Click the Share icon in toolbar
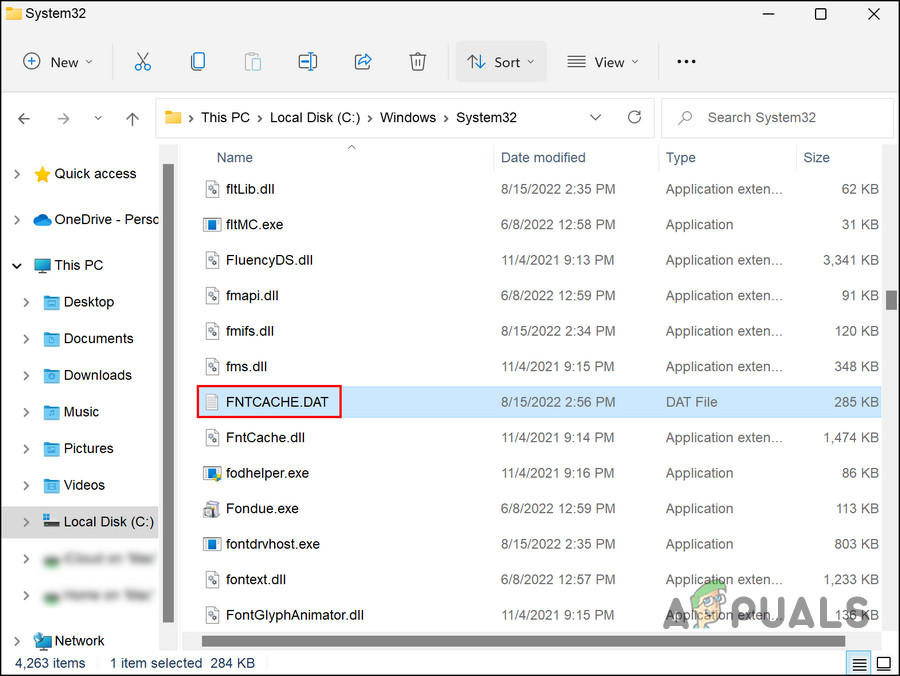The height and width of the screenshot is (676, 900). point(363,61)
